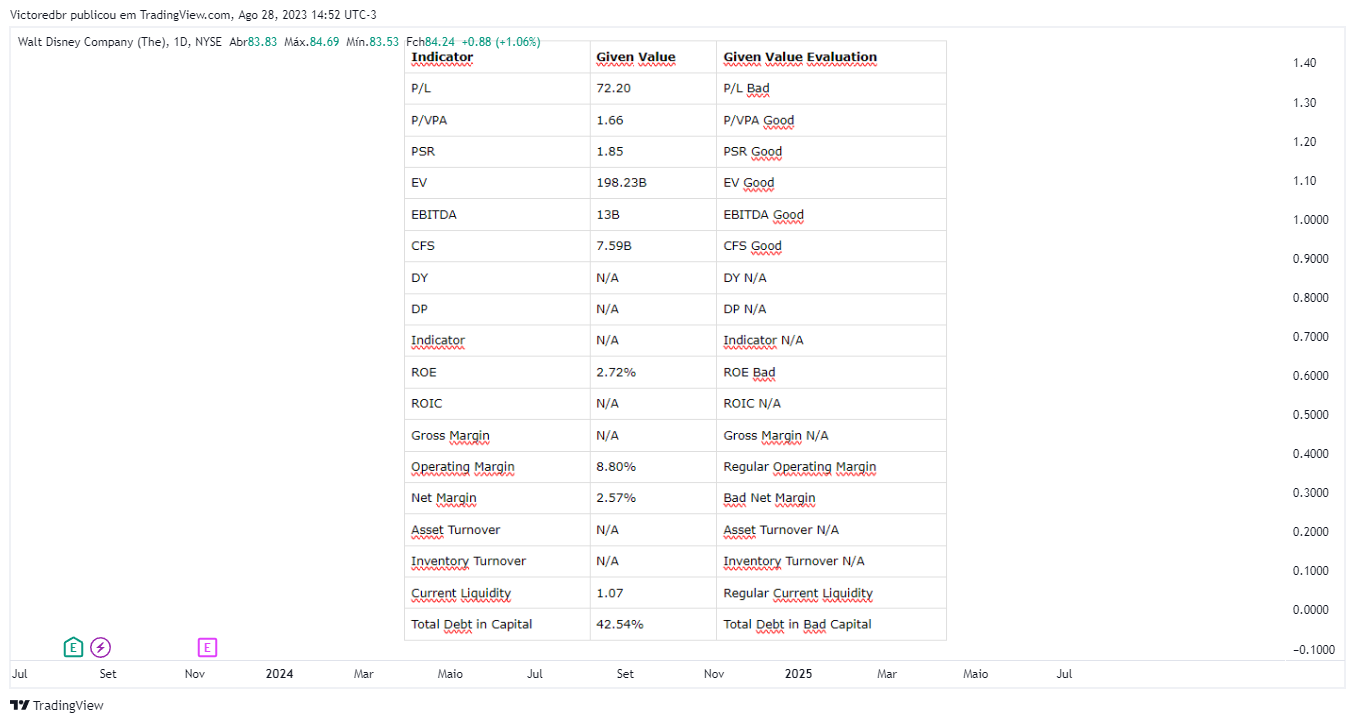Click the EBITDA value 13B
1355x723 pixels.
pyautogui.click(x=608, y=214)
